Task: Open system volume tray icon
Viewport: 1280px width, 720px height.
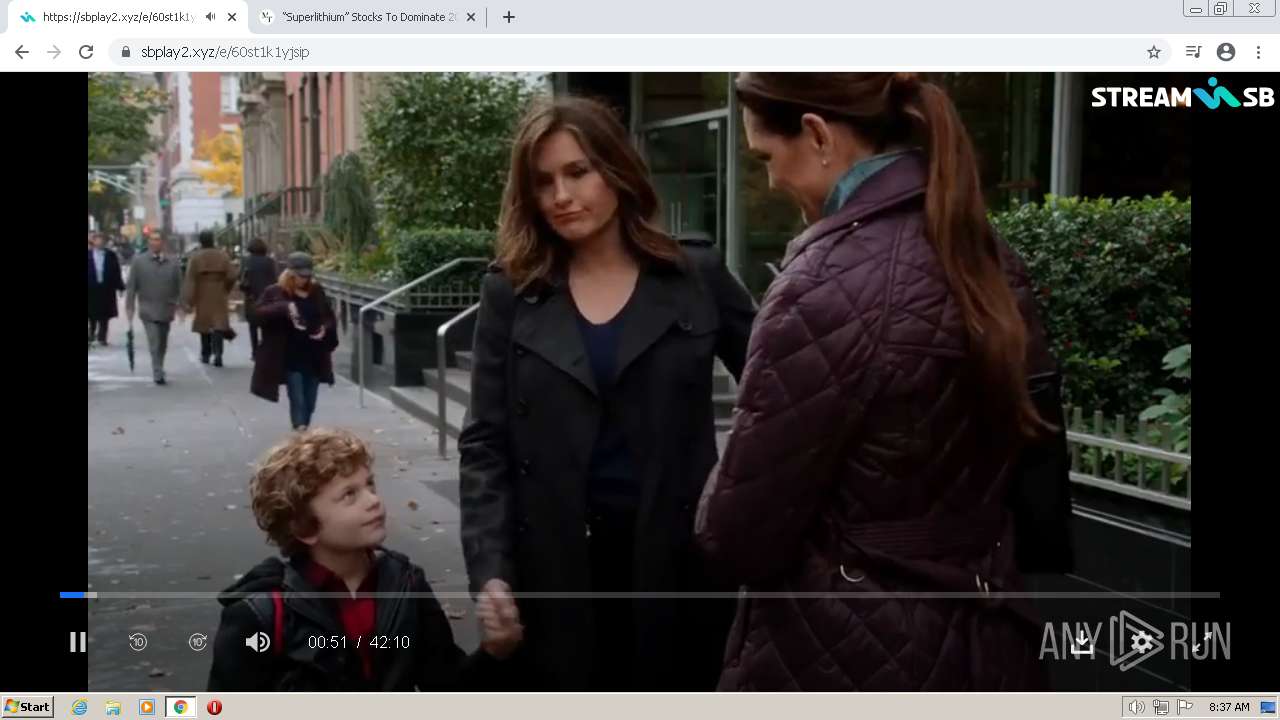Action: pyautogui.click(x=1136, y=707)
